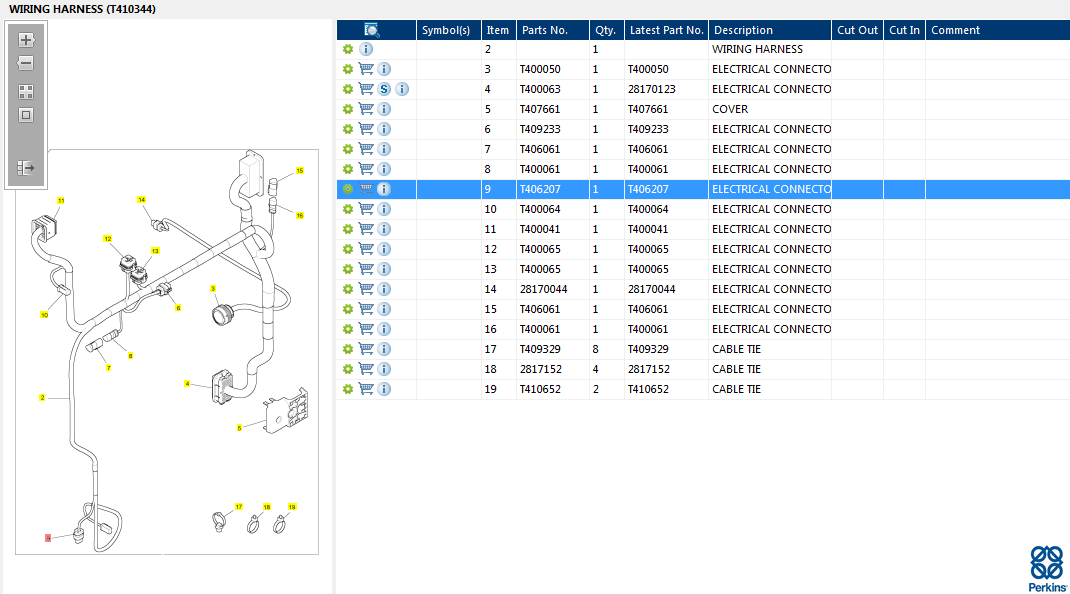Open info for item 12 T400065
The width and height of the screenshot is (1070, 594).
click(x=384, y=249)
